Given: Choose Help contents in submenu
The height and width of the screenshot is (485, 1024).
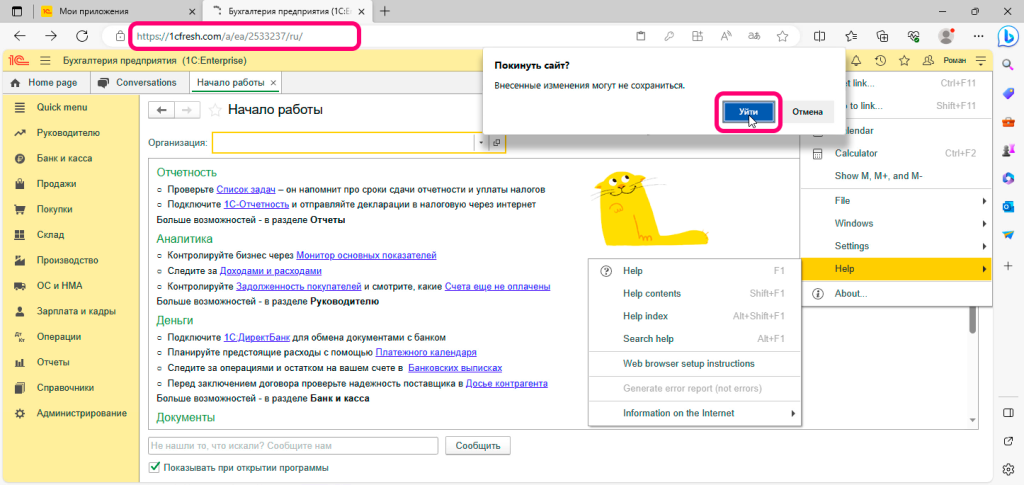Looking at the screenshot, I should (x=695, y=294).
